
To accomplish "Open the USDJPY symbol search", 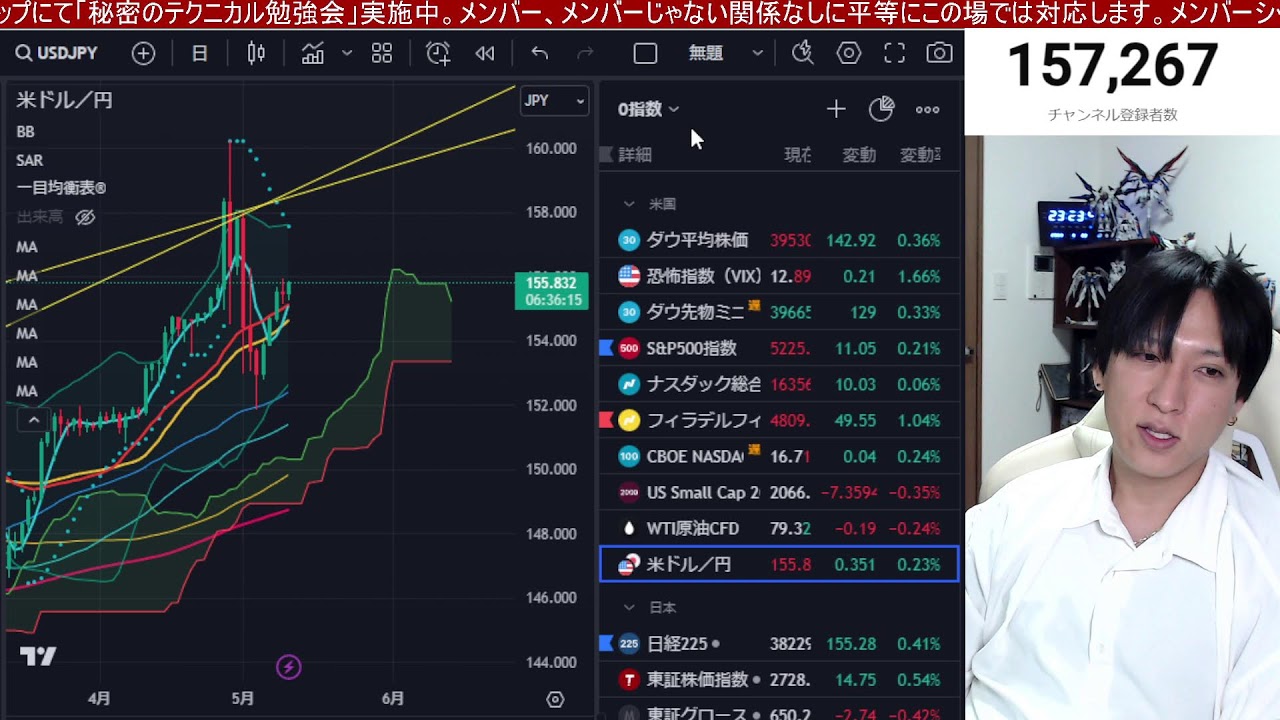I will pyautogui.click(x=57, y=54).
